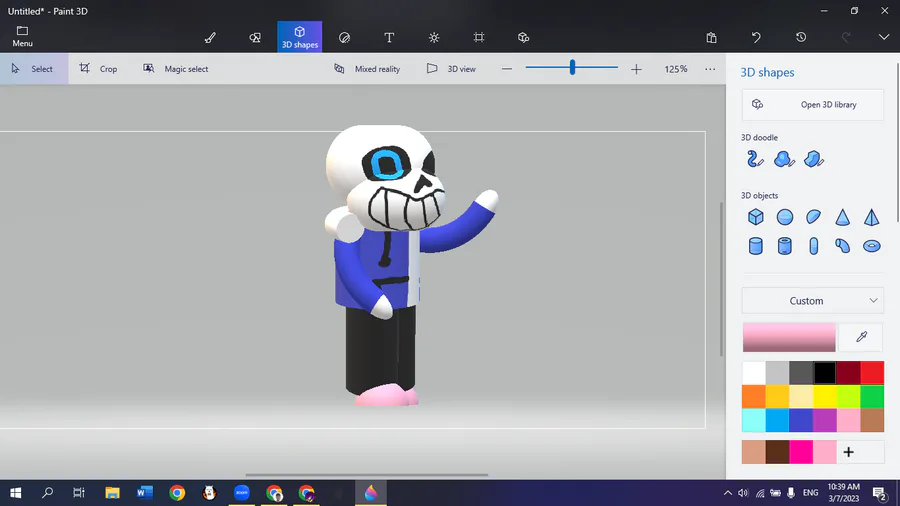This screenshot has height=506, width=900.
Task: Choose the green color swatch
Action: (872, 396)
